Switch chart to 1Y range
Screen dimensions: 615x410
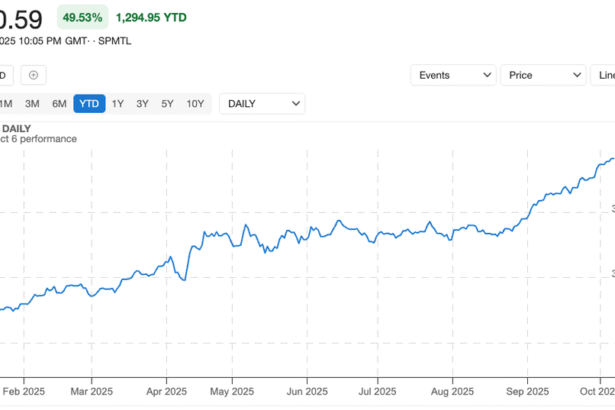click(x=118, y=103)
